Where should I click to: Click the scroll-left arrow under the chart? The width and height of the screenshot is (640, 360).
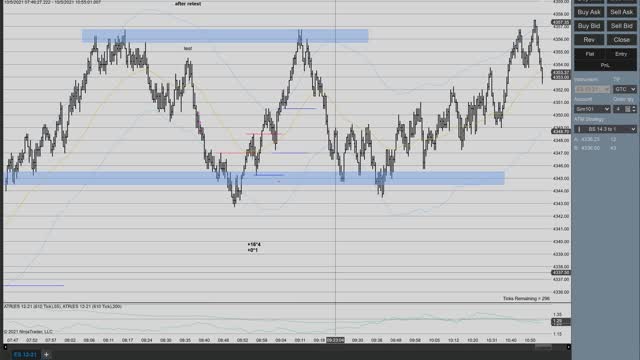click(5, 347)
